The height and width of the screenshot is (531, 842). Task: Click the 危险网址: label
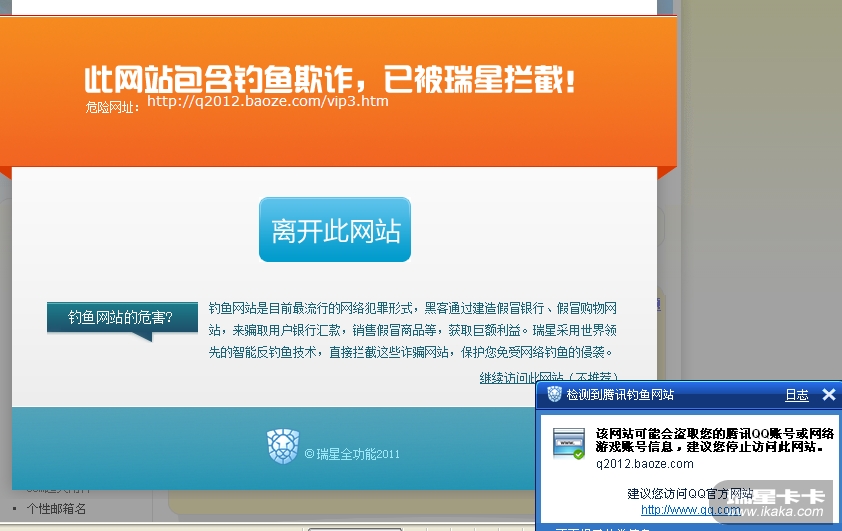point(112,107)
